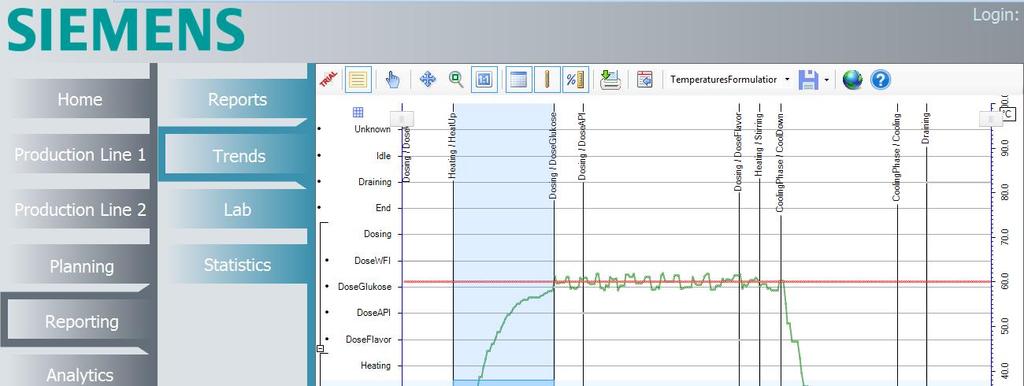Save the trend with the floppy disk icon

(x=808, y=80)
